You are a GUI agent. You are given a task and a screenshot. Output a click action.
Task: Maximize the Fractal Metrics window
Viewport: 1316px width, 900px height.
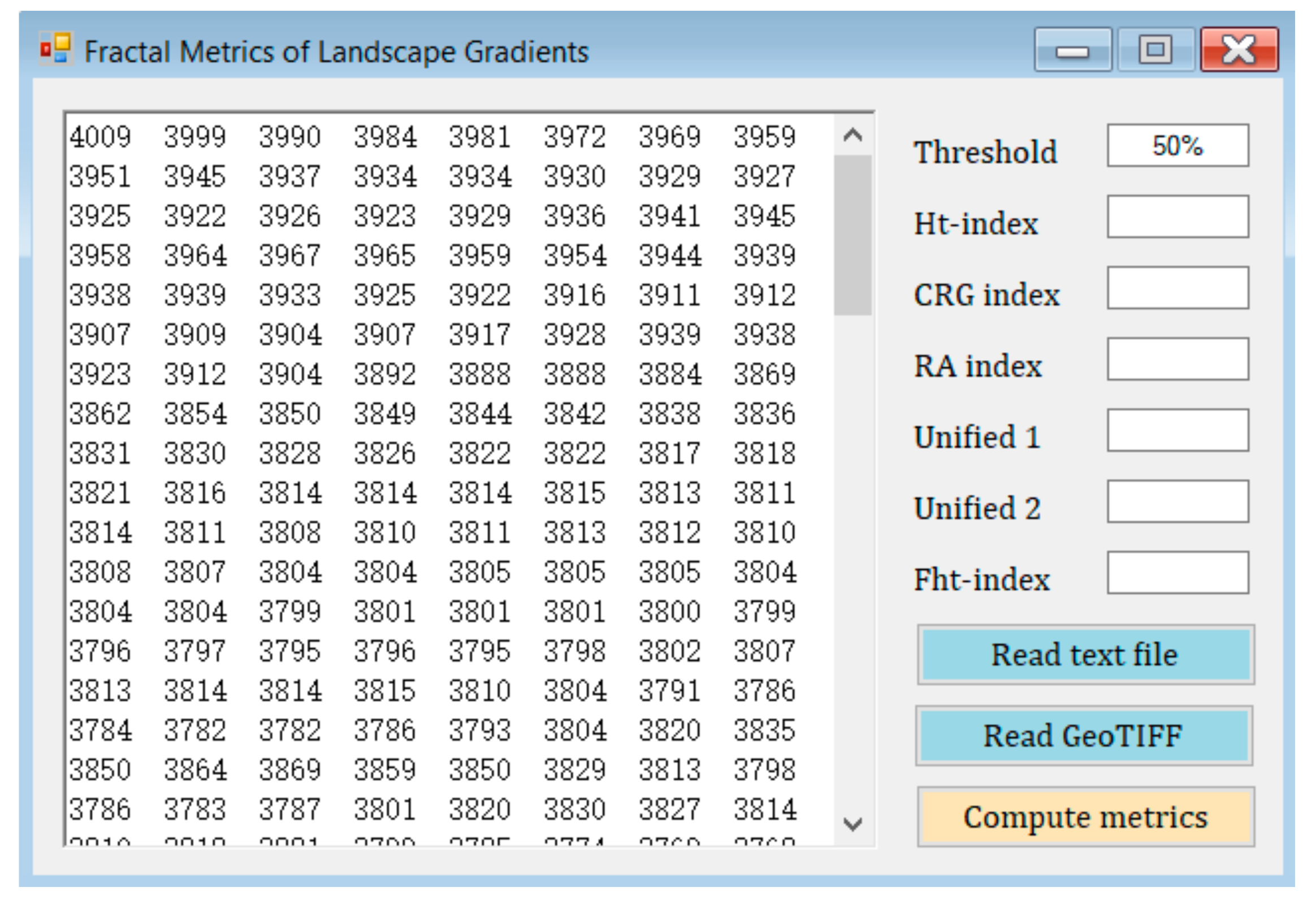click(1155, 50)
